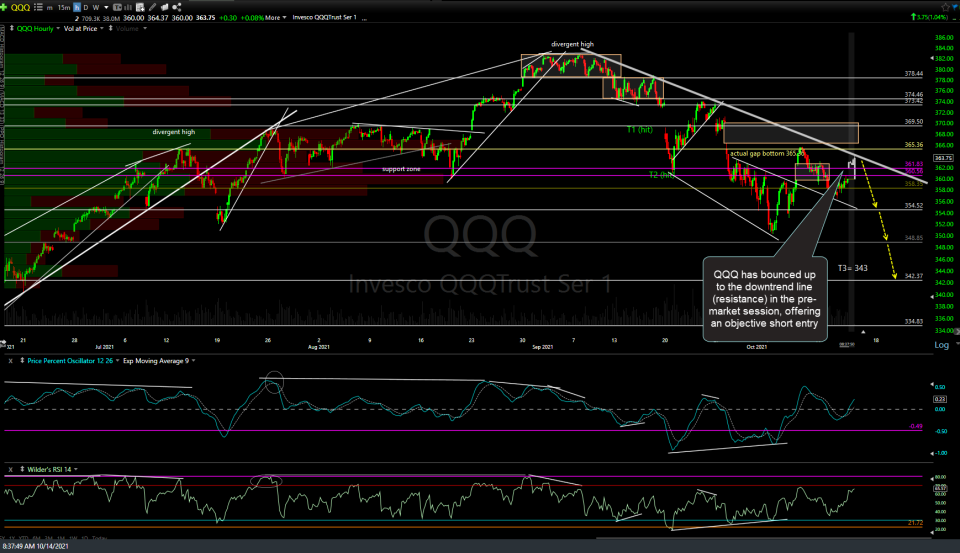Click the timestamp 8:37:49 AM 10/14/2021
The width and height of the screenshot is (960, 553).
click(x=36, y=546)
